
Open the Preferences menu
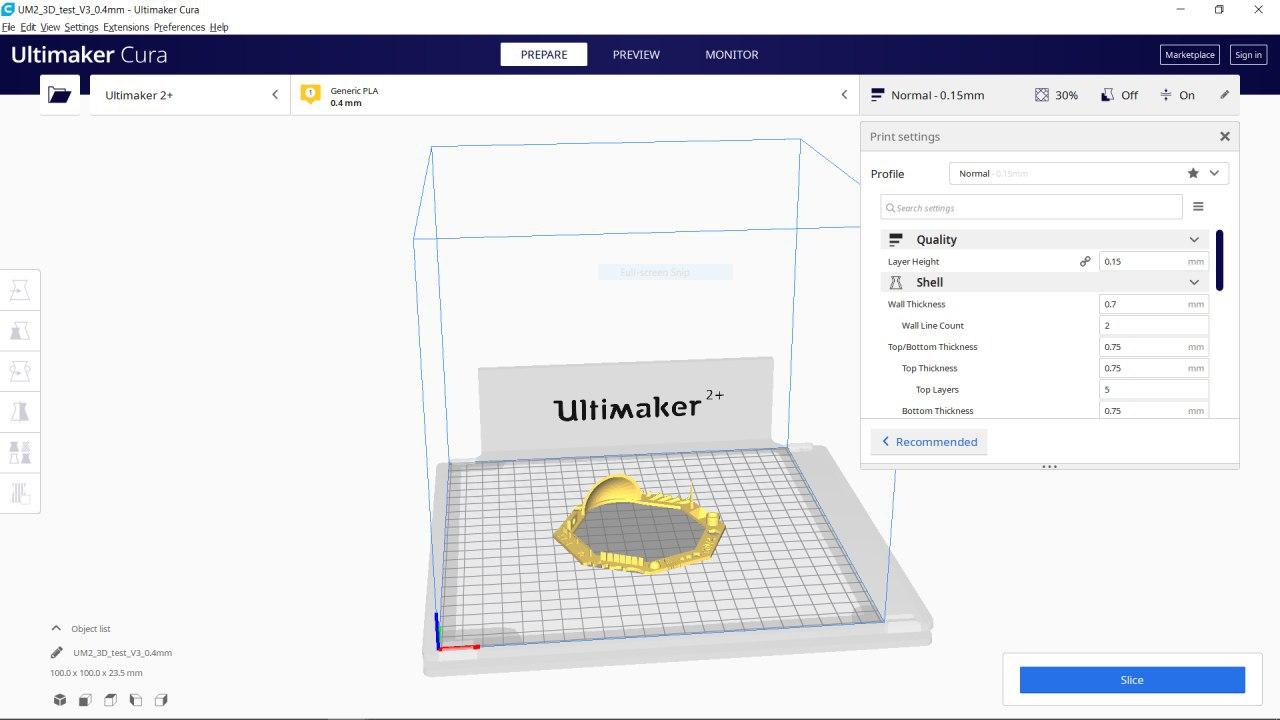tap(179, 27)
